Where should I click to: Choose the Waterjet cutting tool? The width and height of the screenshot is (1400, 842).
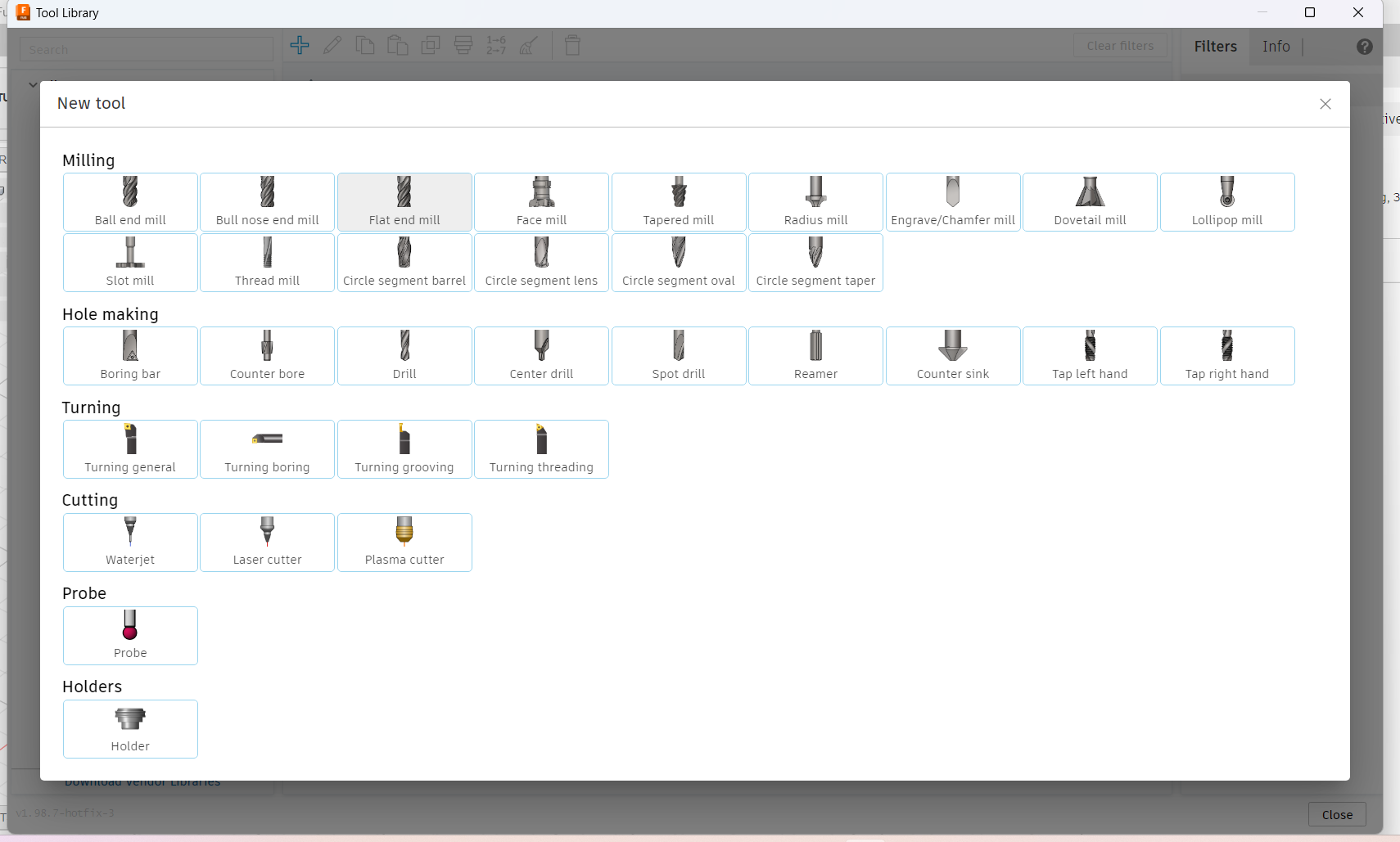click(130, 543)
